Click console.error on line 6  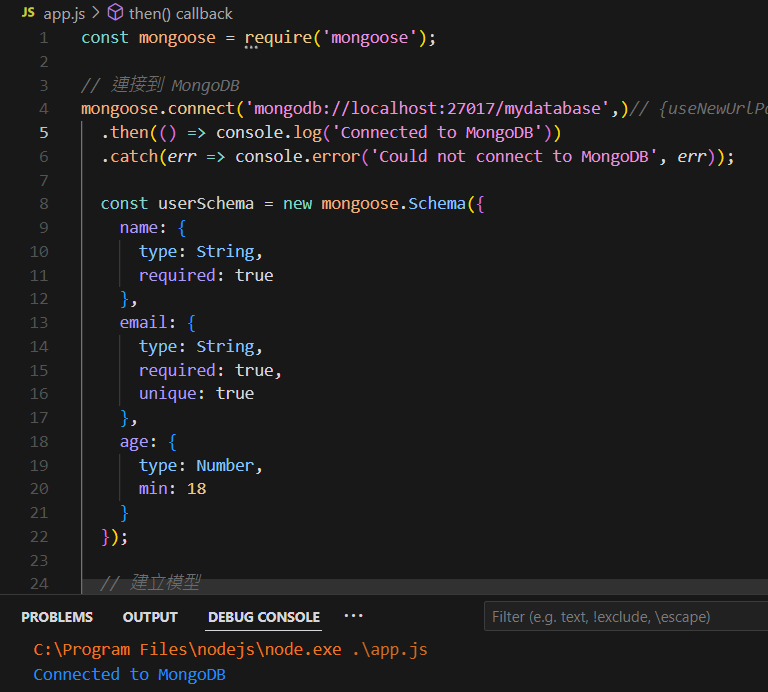(x=298, y=156)
